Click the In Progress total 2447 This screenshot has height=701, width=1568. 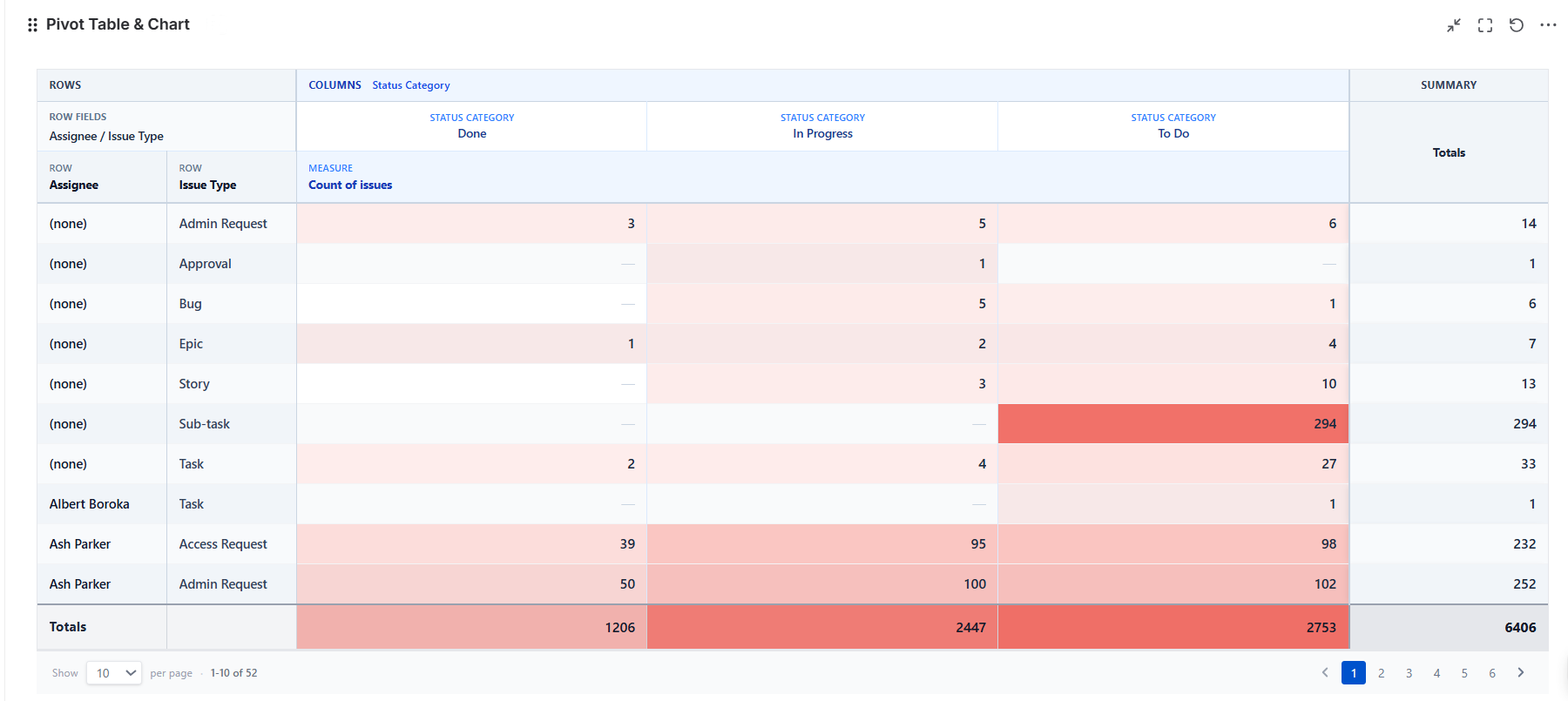tap(822, 627)
